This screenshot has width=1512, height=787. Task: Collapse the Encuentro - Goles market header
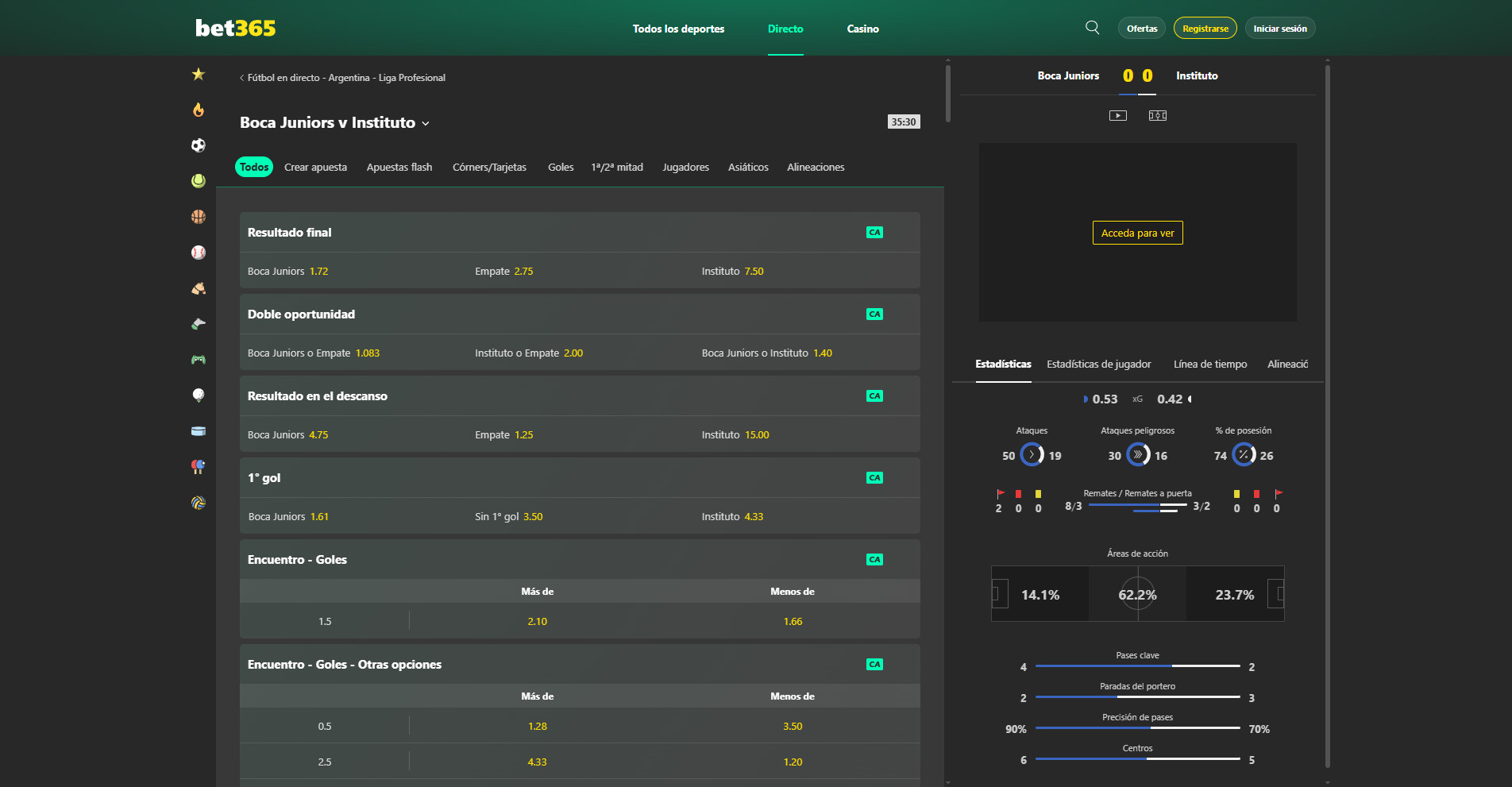point(580,560)
